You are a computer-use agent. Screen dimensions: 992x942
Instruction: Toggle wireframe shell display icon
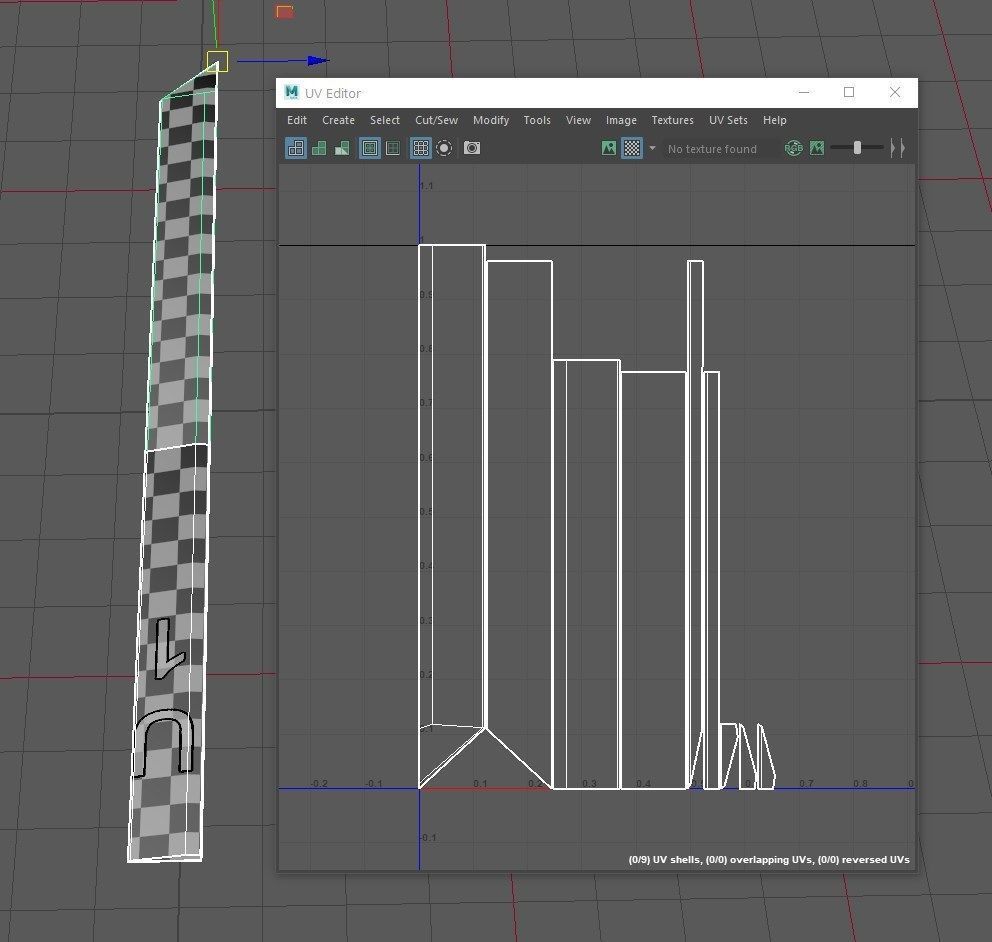point(295,148)
